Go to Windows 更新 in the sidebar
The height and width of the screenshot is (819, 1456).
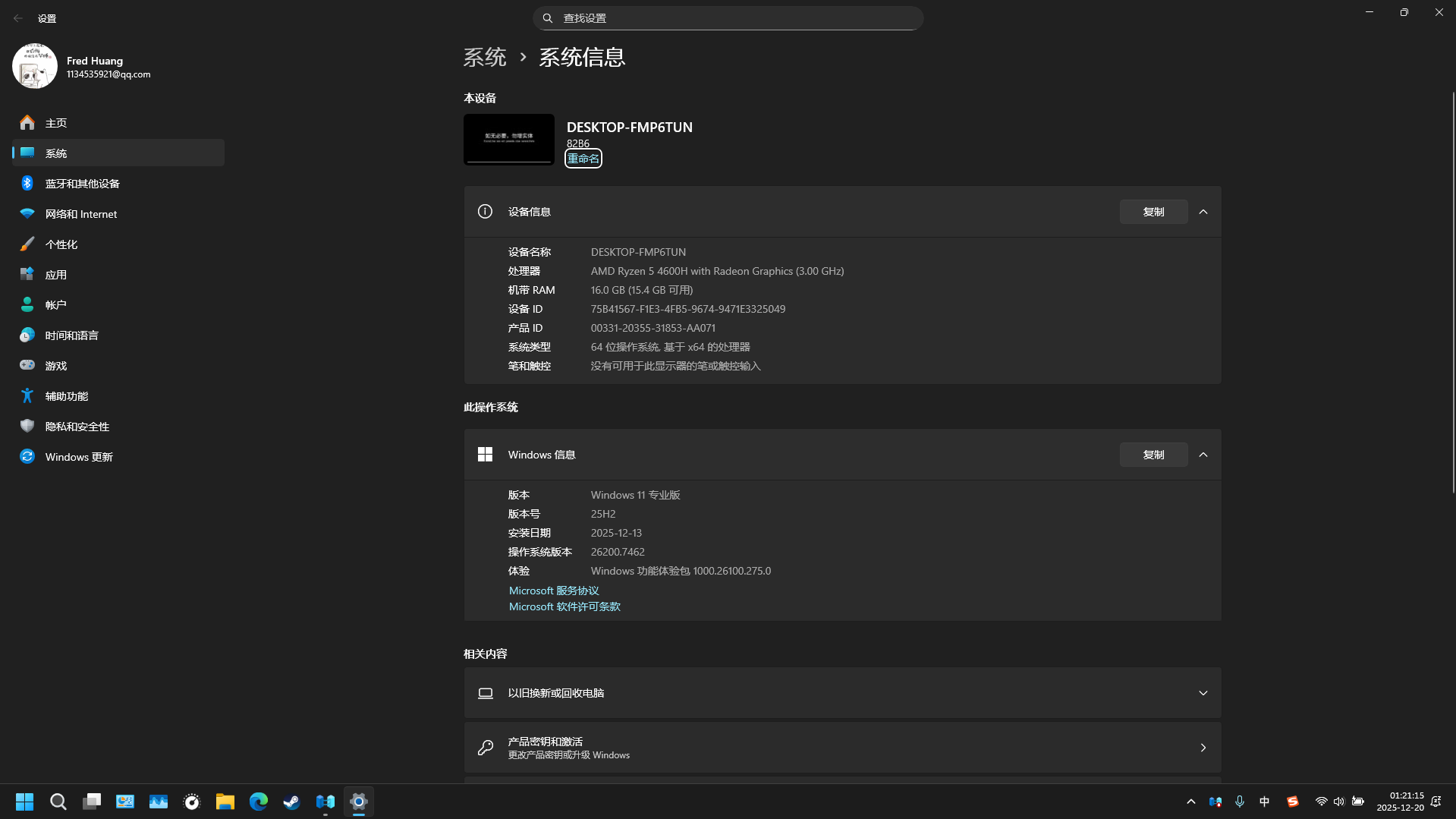118,456
